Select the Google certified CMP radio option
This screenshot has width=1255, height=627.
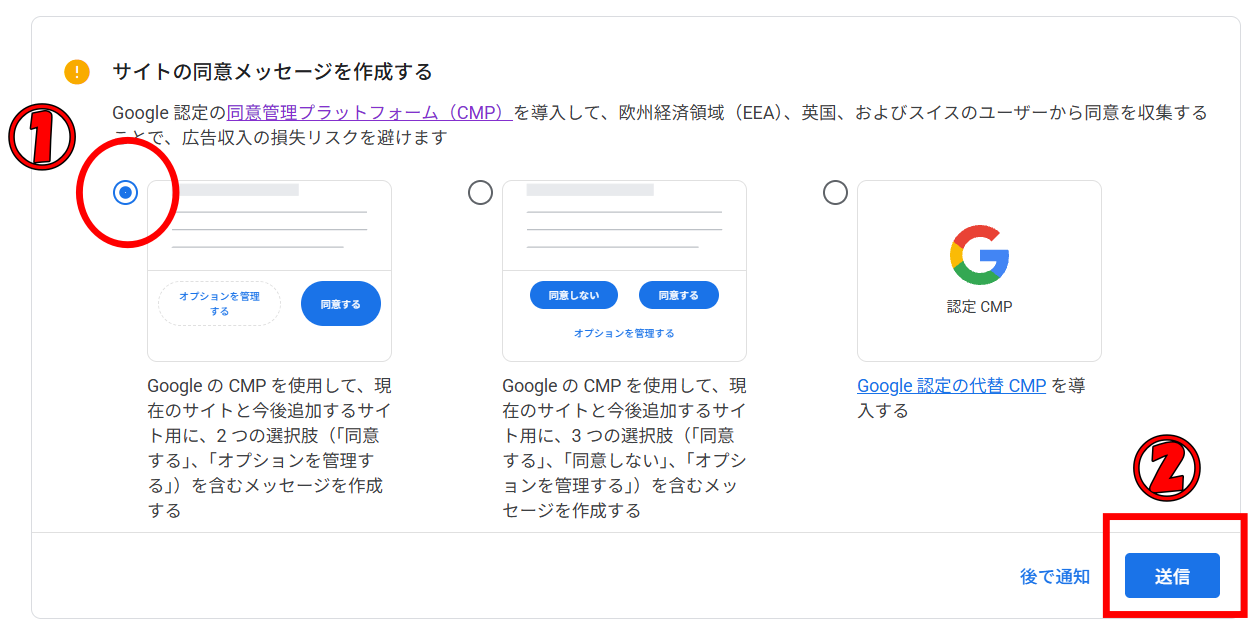click(835, 193)
